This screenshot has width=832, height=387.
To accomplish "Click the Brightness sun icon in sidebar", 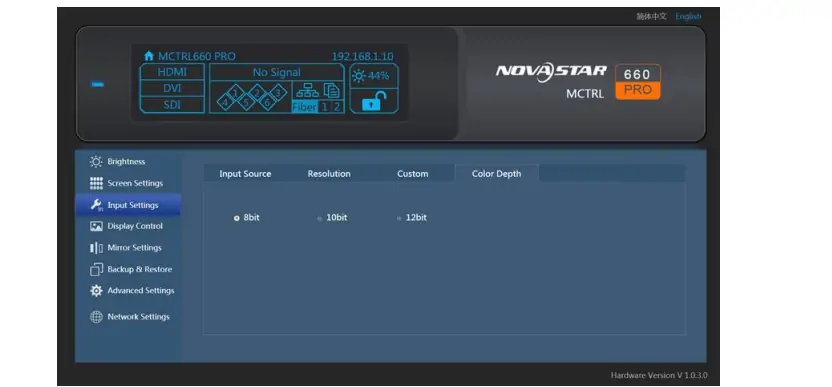I will tap(96, 161).
